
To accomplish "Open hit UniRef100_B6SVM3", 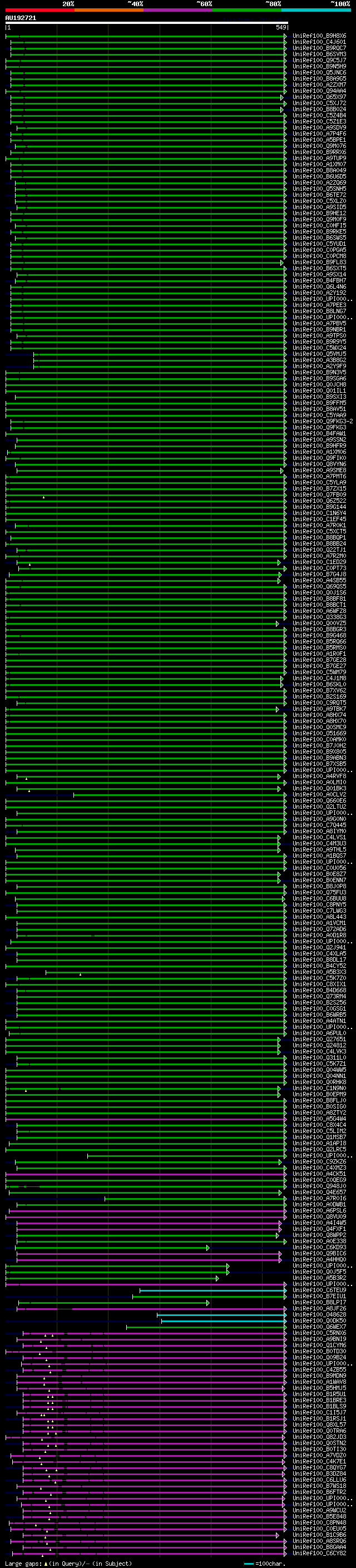I will pyautogui.click(x=319, y=54).
